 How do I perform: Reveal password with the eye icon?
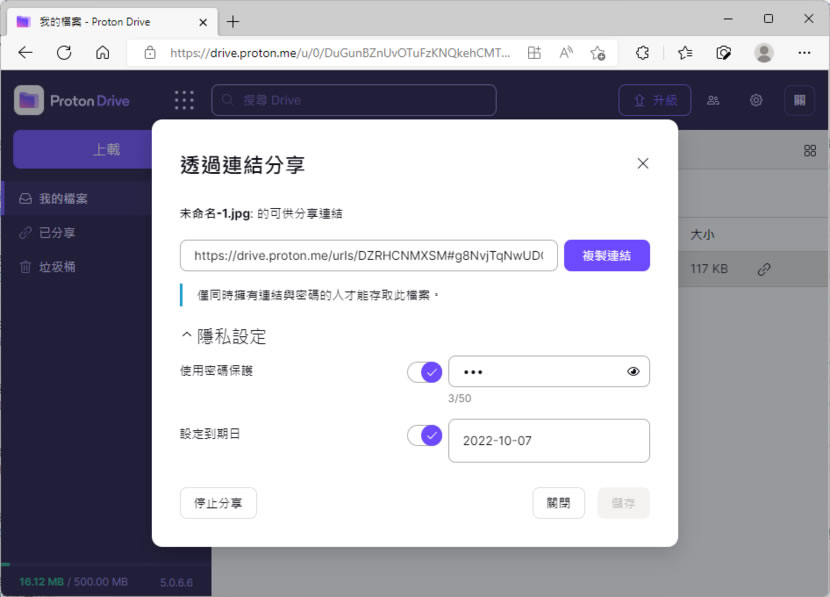tap(633, 372)
